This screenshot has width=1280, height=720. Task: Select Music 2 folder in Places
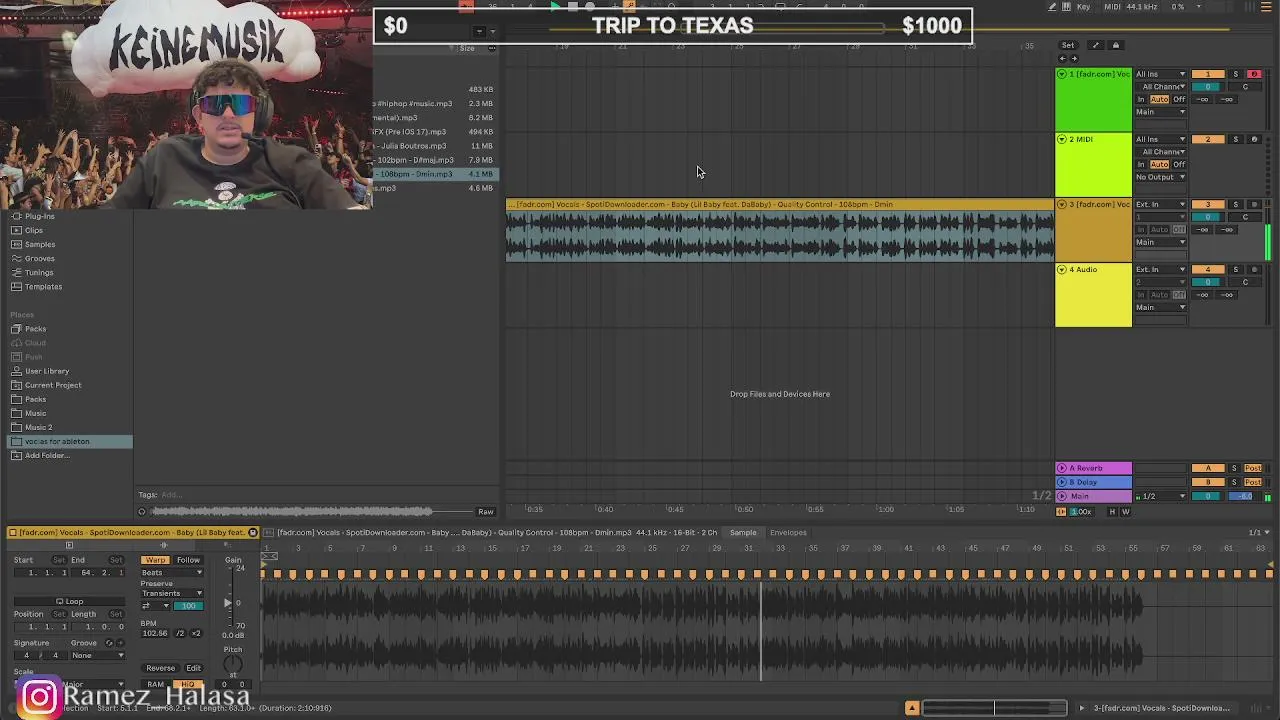pyautogui.click(x=38, y=427)
